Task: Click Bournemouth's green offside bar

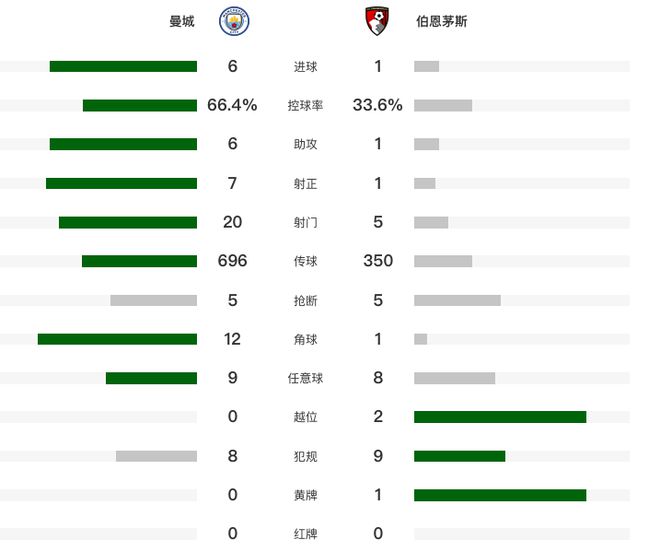Action: click(x=500, y=417)
